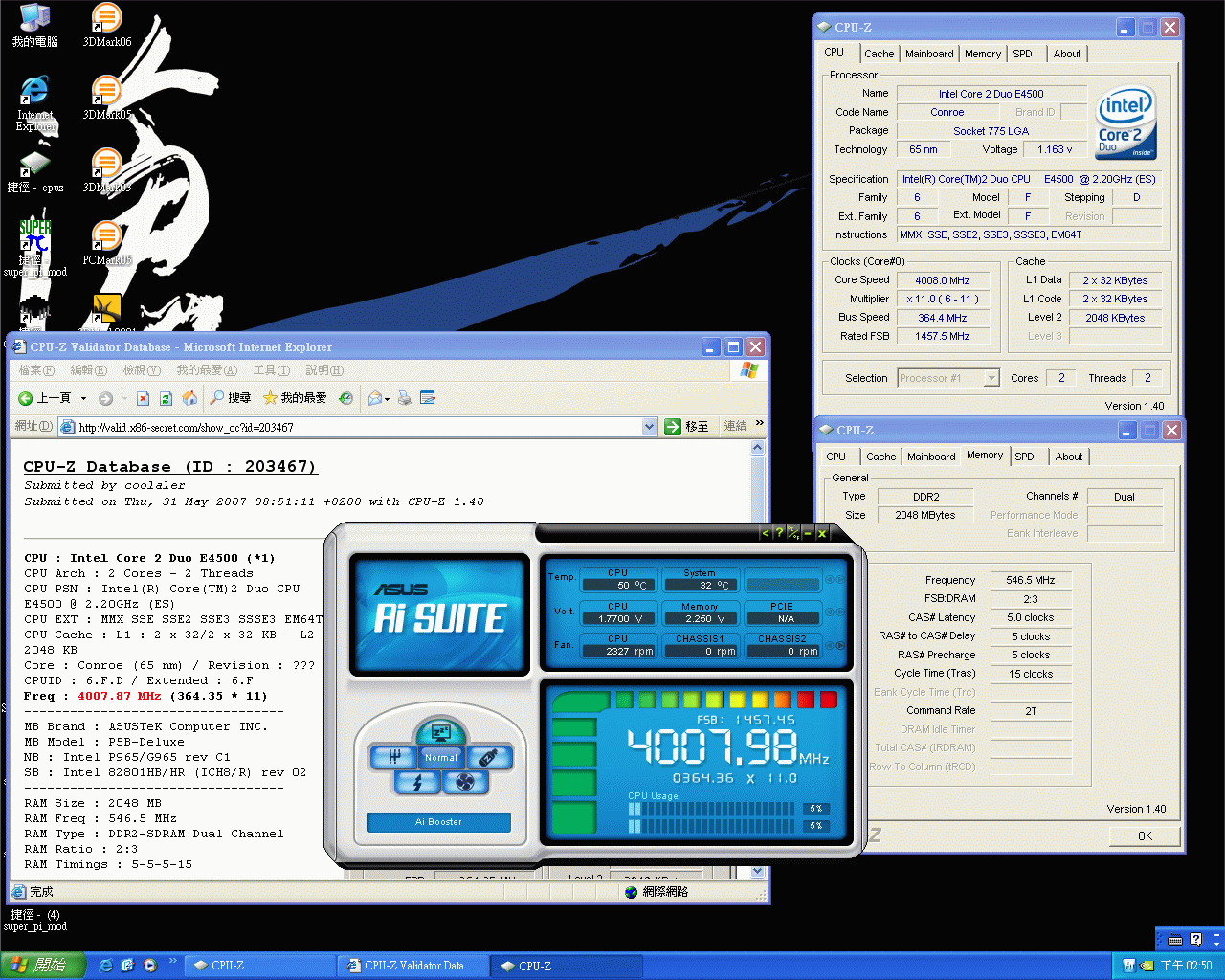Toggle the Normal mode button in AI Suite

coord(440,758)
